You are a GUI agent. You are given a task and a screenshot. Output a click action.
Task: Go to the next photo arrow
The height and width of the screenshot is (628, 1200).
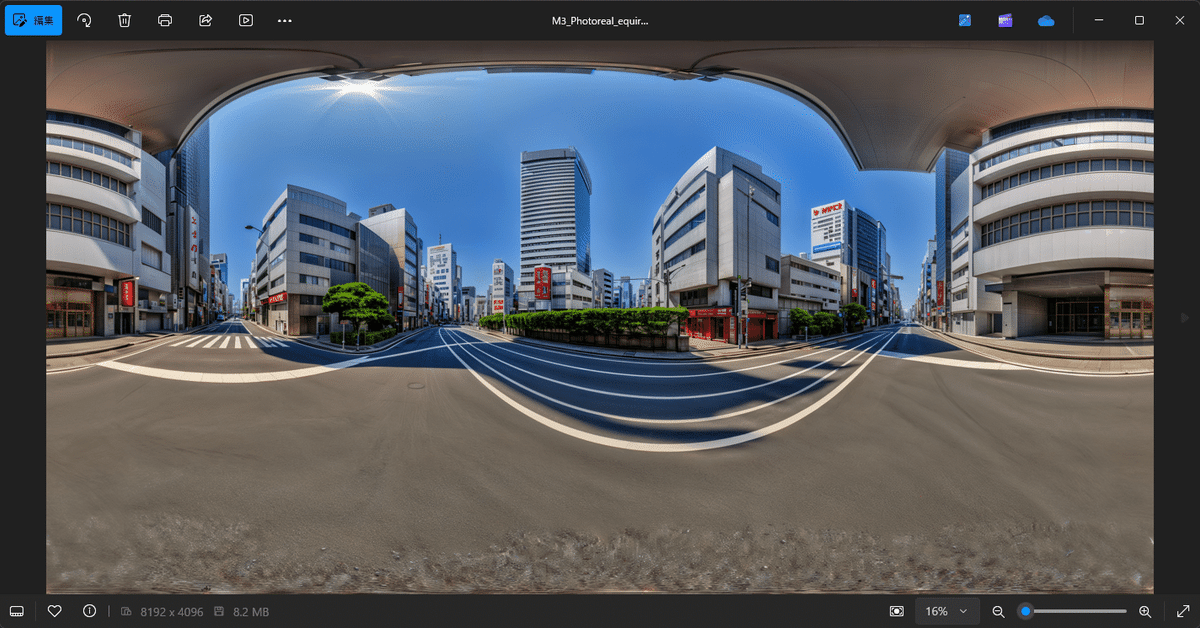tap(1185, 318)
